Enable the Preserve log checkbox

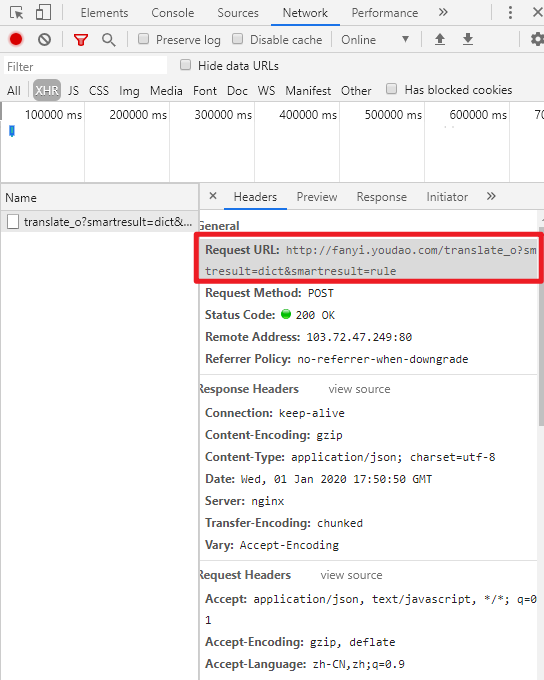[x=143, y=39]
